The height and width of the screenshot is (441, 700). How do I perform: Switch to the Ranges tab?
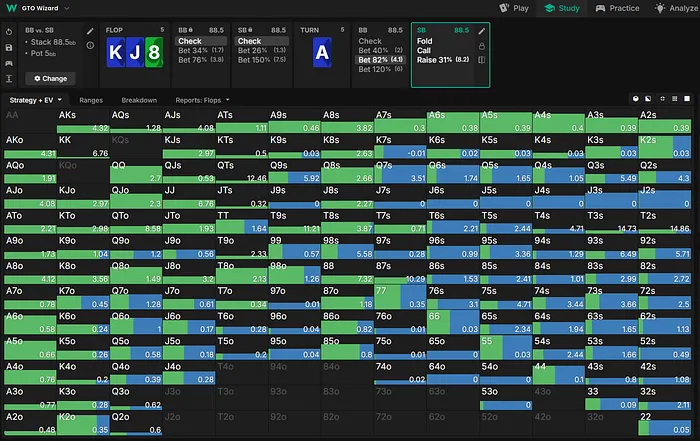(91, 100)
